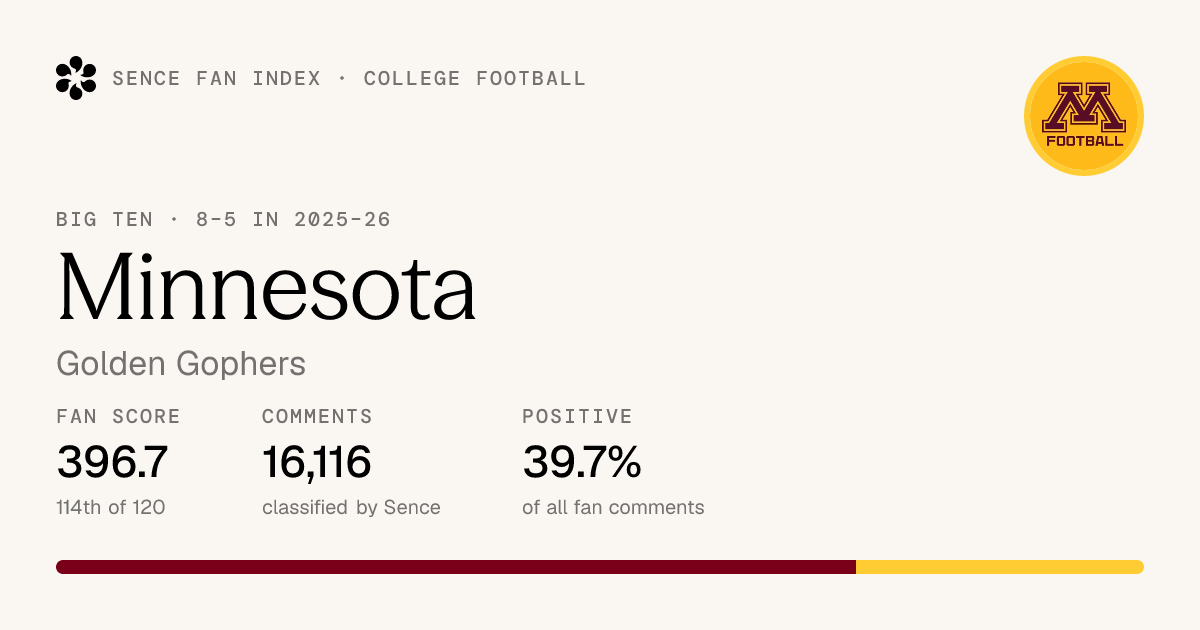The image size is (1200, 630).
Task: Click the POSITIVE label
Action: (x=578, y=417)
